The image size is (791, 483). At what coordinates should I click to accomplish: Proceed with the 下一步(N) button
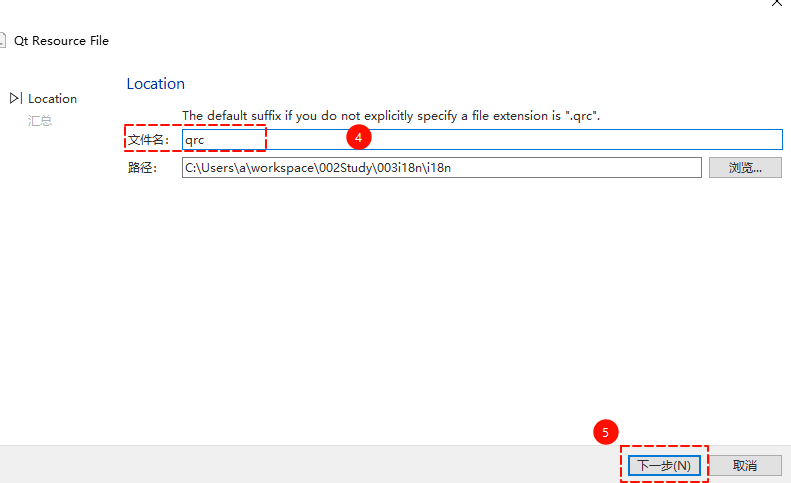(x=664, y=465)
